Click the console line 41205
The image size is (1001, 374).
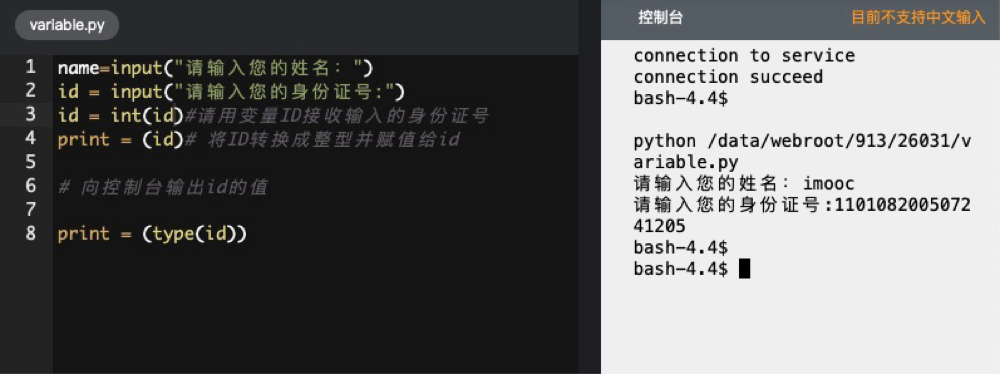point(659,226)
